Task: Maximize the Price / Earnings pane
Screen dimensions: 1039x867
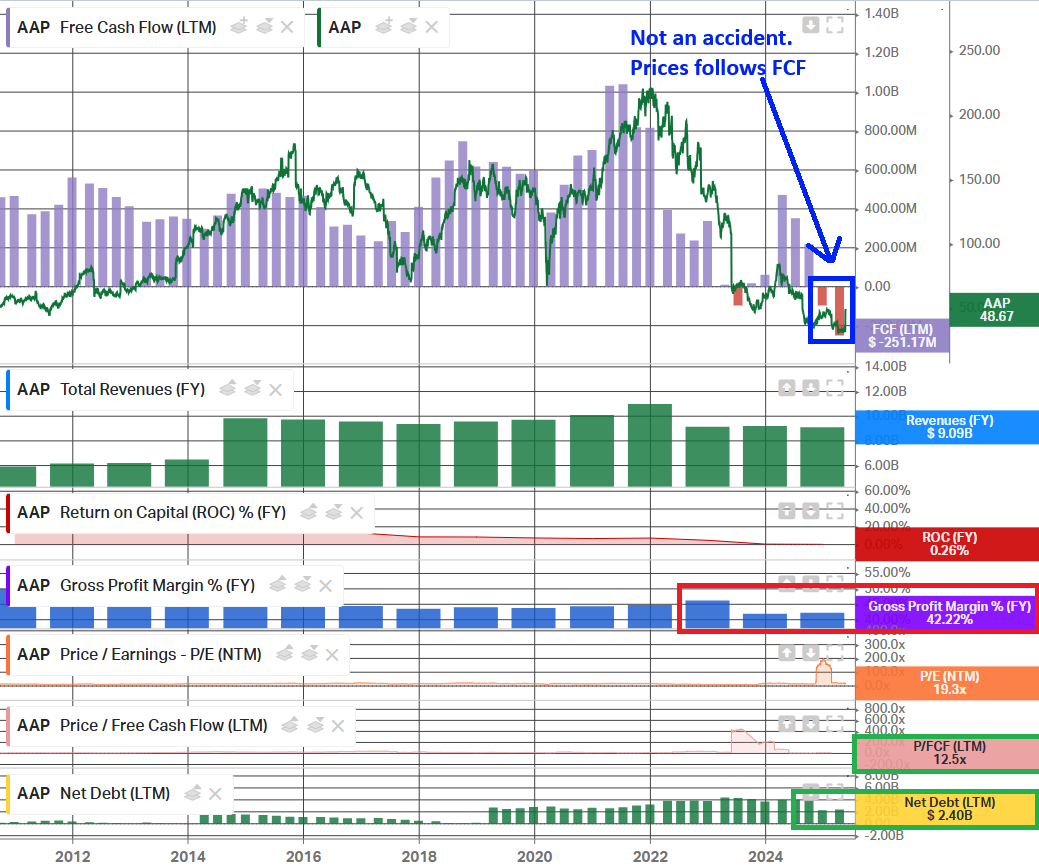Action: pos(835,653)
